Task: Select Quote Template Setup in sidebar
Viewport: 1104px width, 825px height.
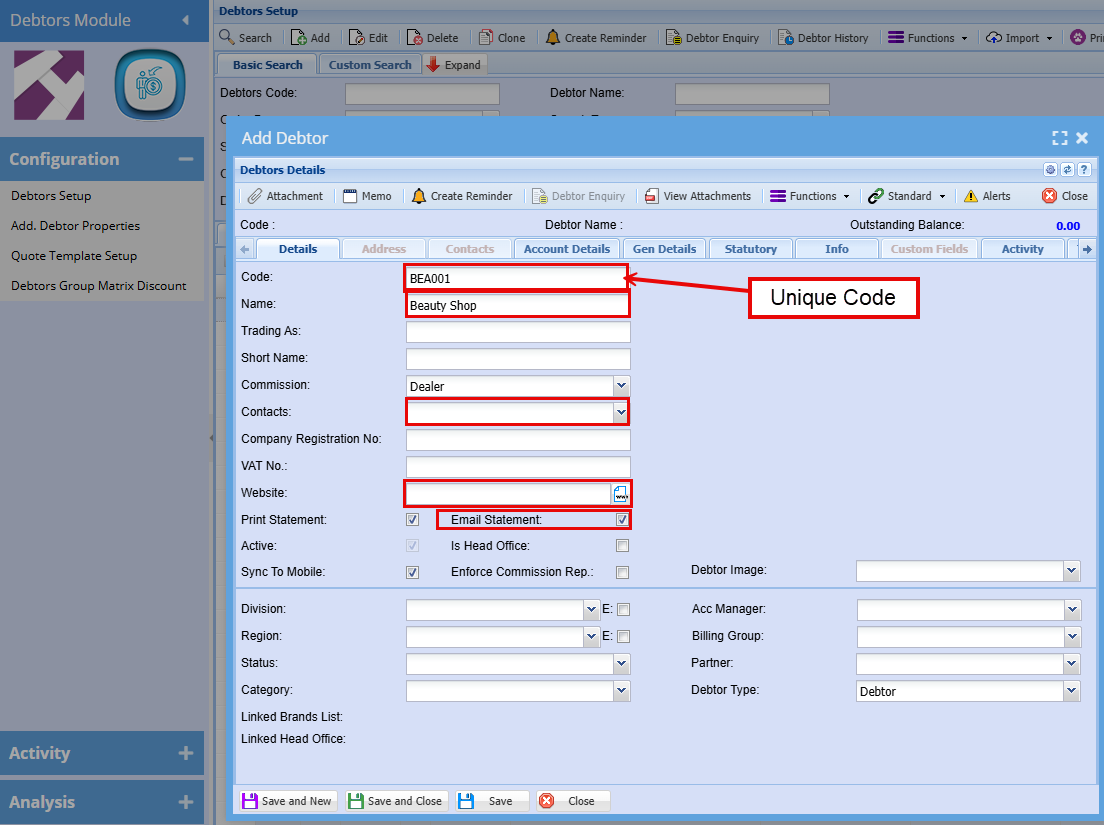Action: tap(74, 256)
